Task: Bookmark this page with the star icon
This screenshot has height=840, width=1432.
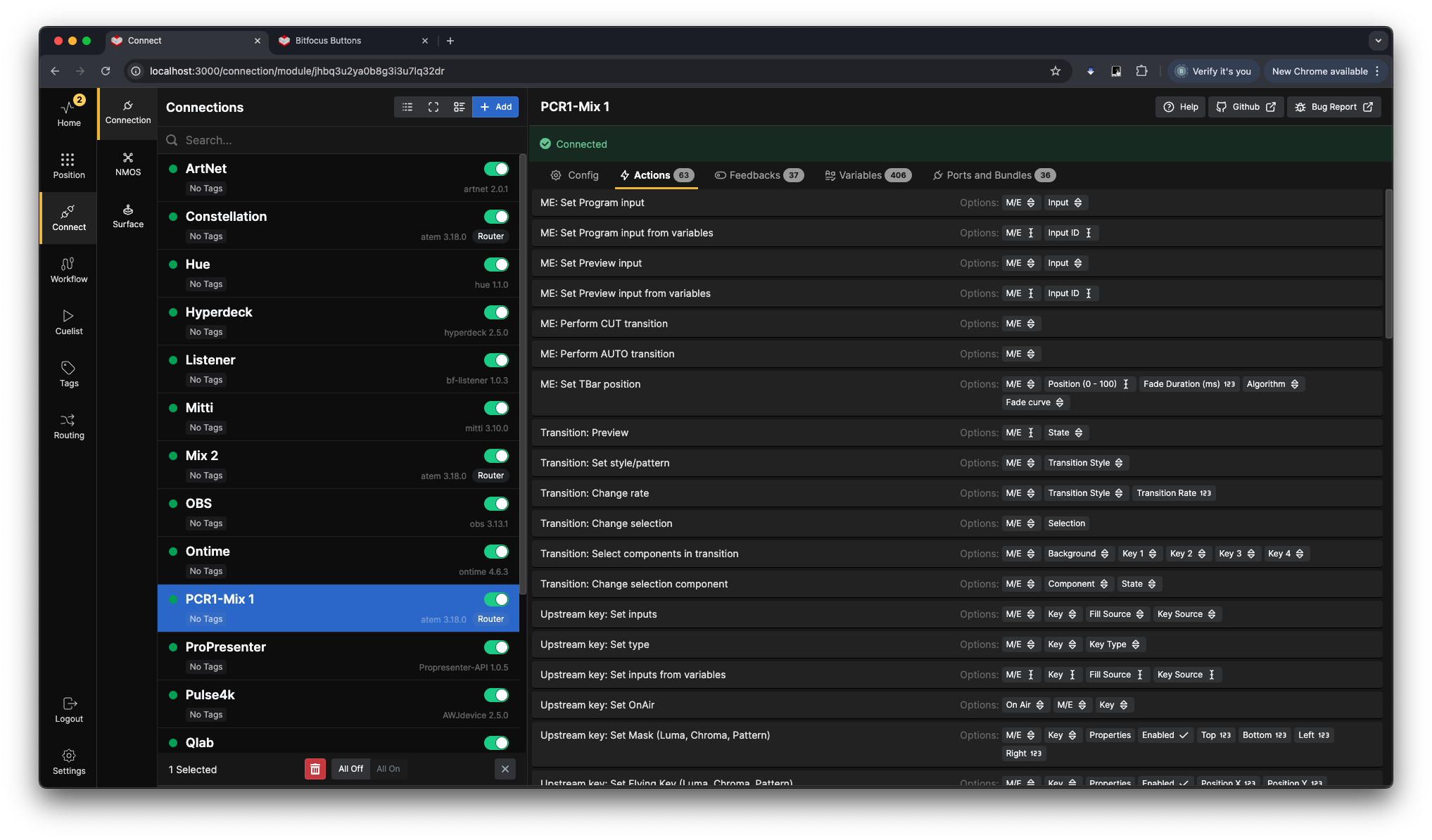Action: click(1056, 71)
